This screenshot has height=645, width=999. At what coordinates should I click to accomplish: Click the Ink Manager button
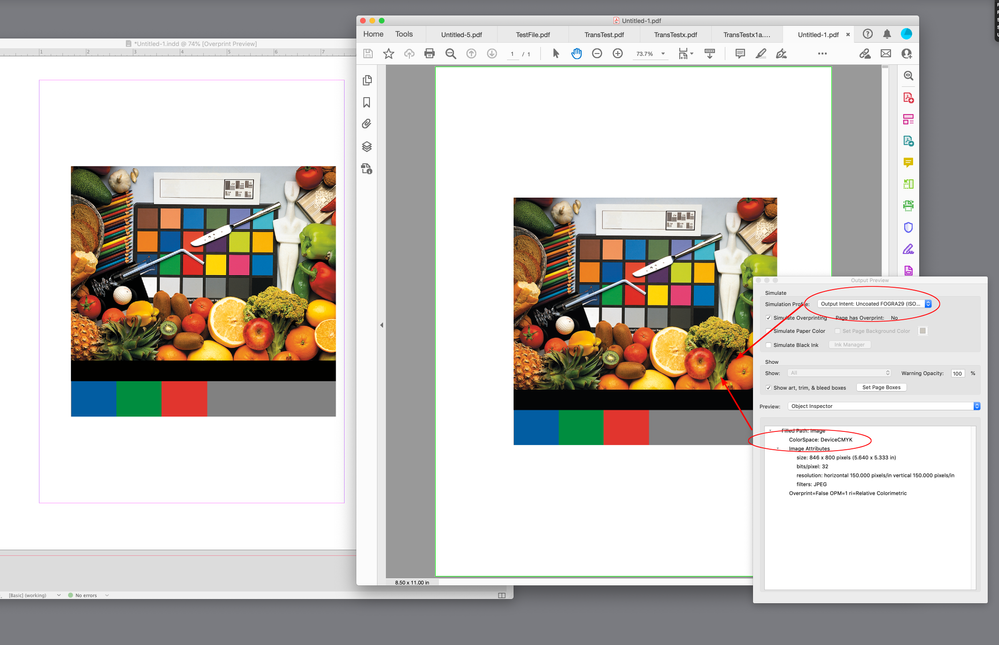(849, 345)
